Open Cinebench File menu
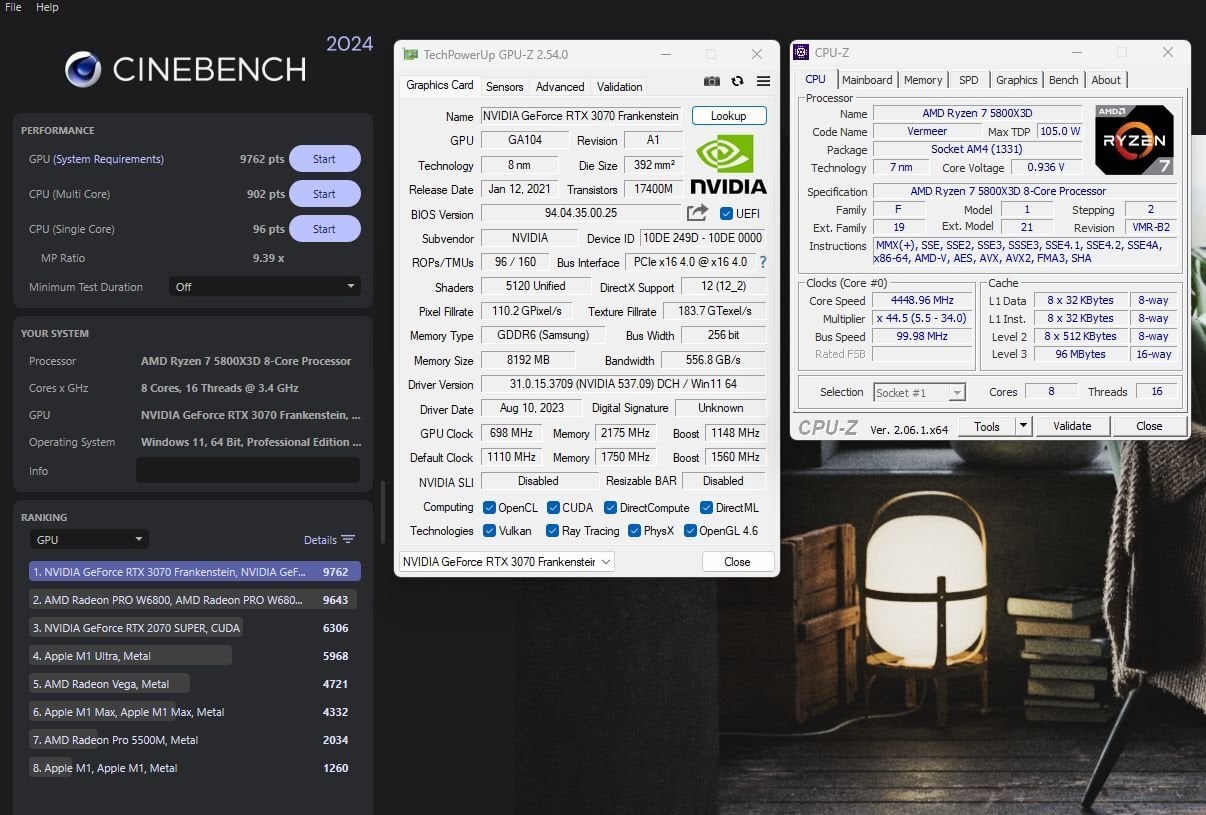The image size is (1206, 815). [13, 7]
